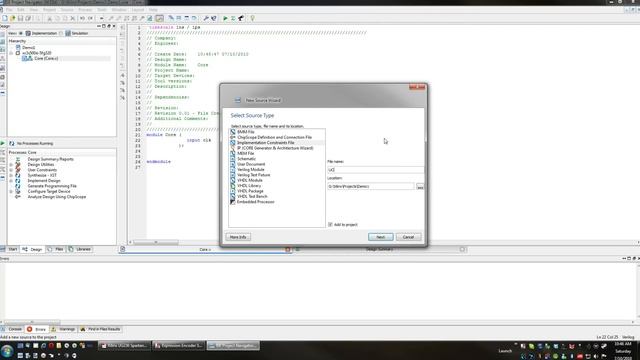Select Core module in Hierarchy tree
This screenshot has width=640, height=360.
(46, 58)
